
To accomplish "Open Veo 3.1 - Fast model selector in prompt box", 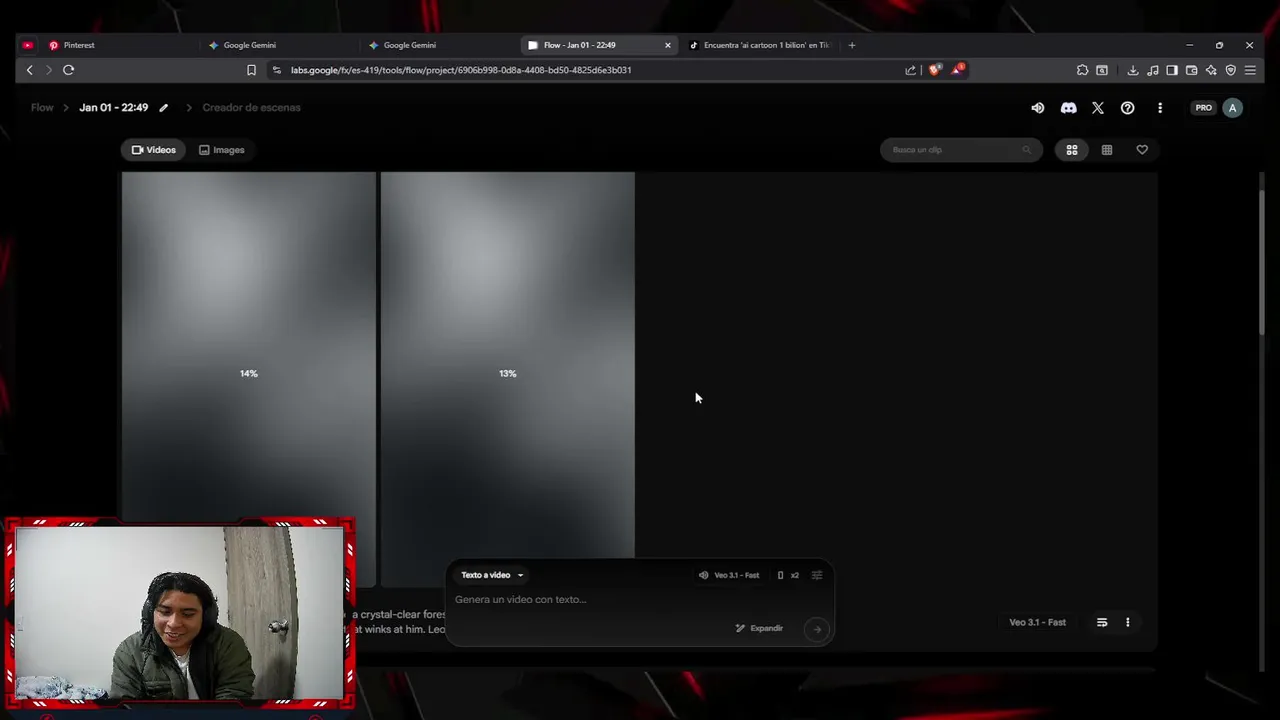I will click(729, 575).
